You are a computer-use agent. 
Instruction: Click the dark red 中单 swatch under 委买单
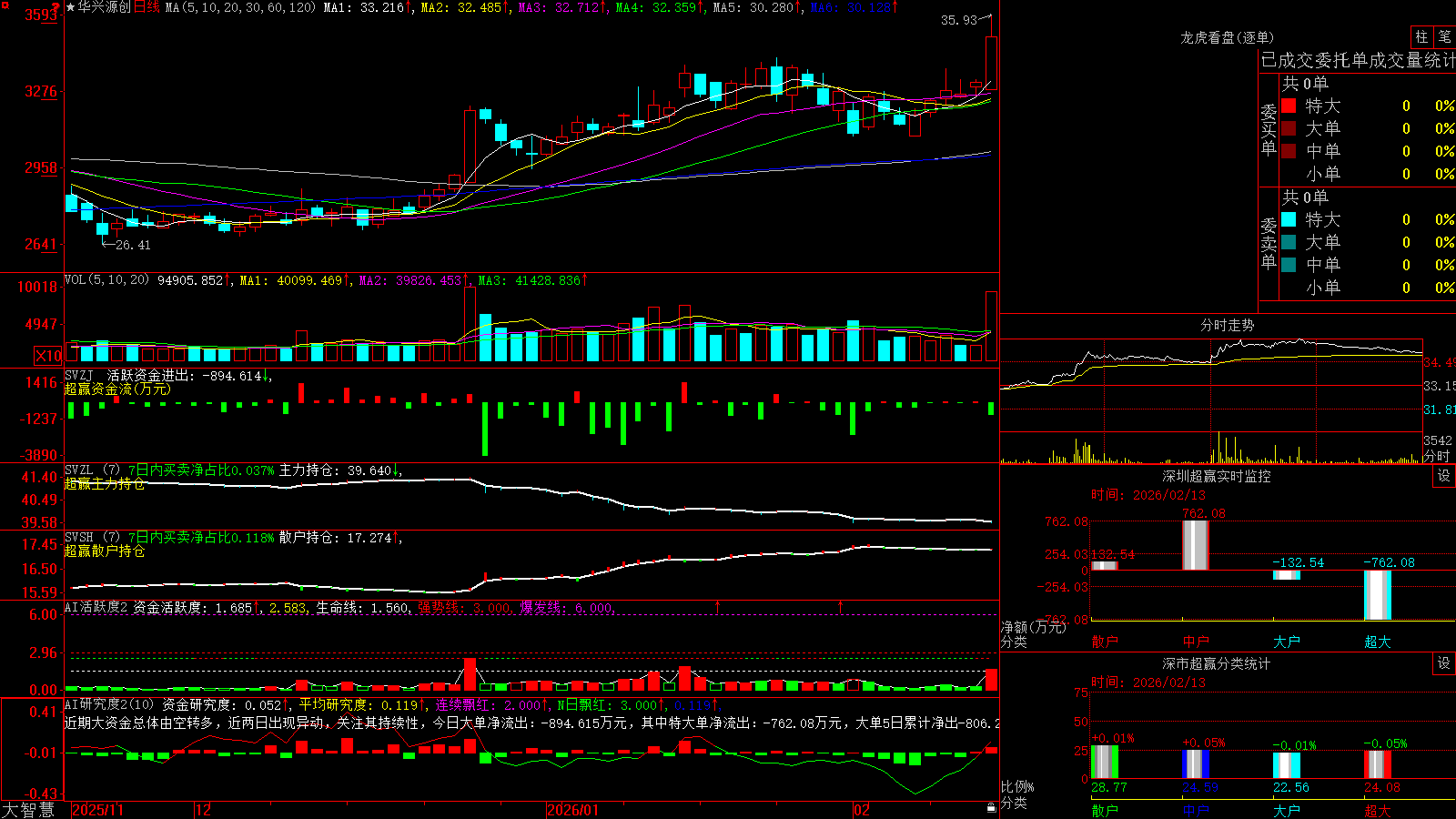coord(1289,151)
